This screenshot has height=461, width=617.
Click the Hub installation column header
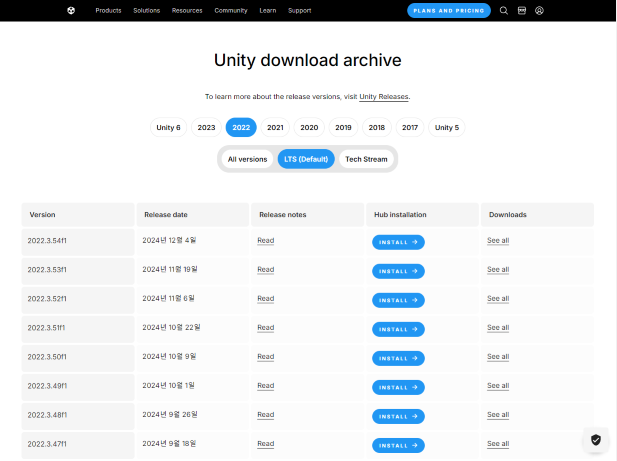coord(423,215)
